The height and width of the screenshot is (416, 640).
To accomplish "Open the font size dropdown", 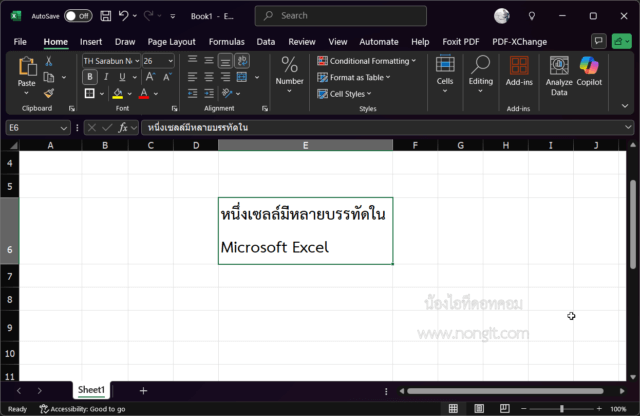I will click(171, 61).
